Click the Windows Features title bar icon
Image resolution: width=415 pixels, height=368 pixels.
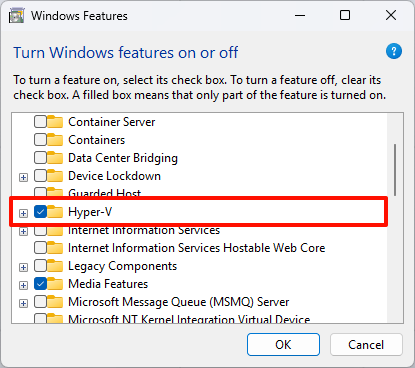tap(16, 16)
